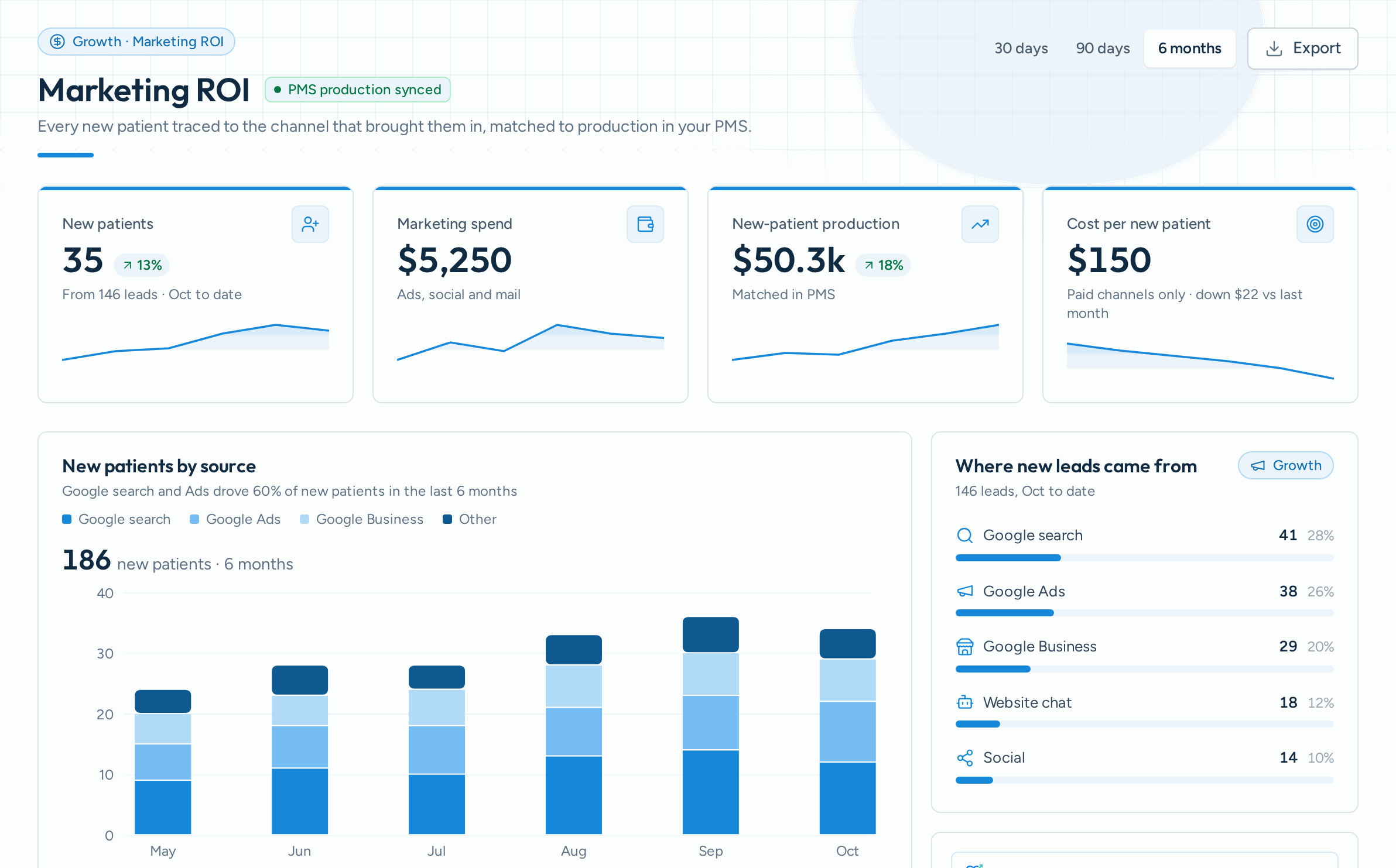The width and height of the screenshot is (1396, 868).
Task: Click the Google Ads leads progress bar
Action: pos(1144,613)
